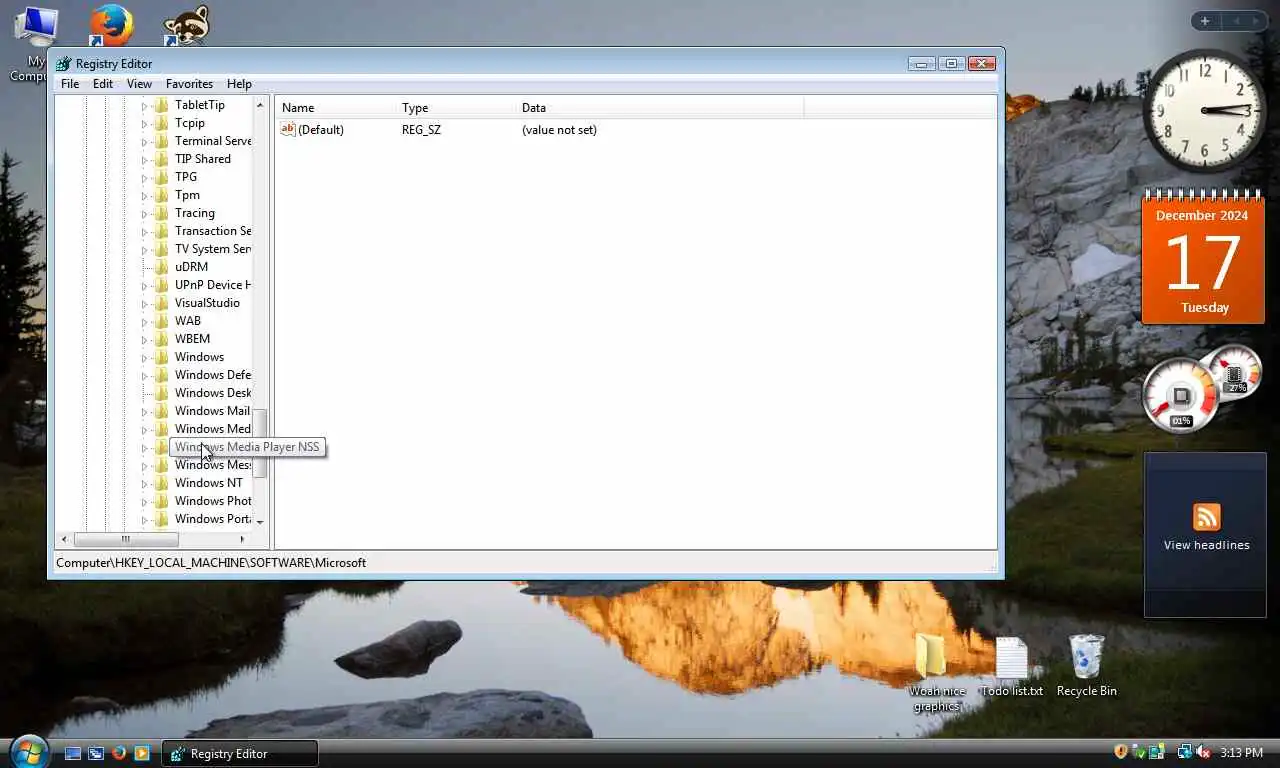Select the Windows Messenger key label
Screen dimensions: 1280x768
click(x=213, y=465)
